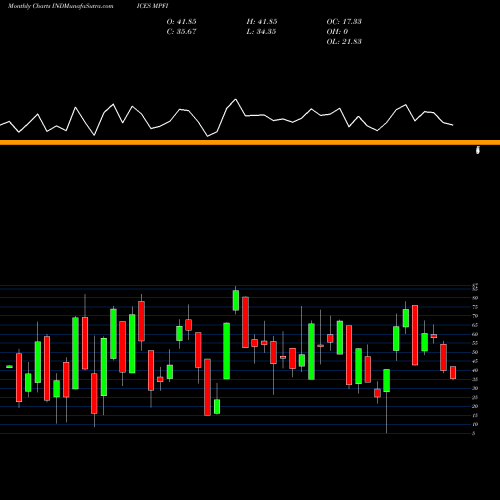Click the close value 'C: 35.67'

(181, 32)
